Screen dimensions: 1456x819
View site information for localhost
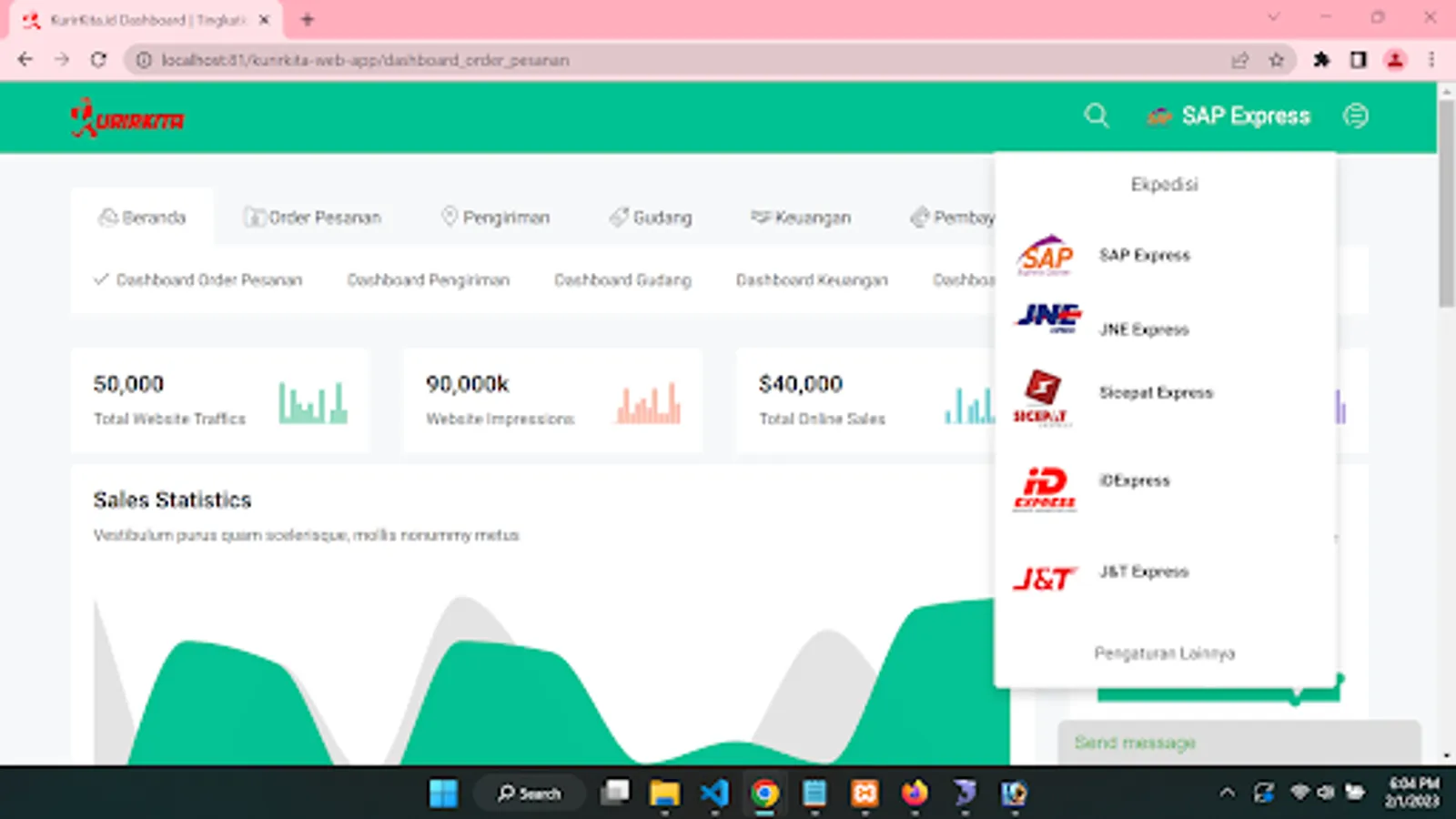click(x=144, y=60)
